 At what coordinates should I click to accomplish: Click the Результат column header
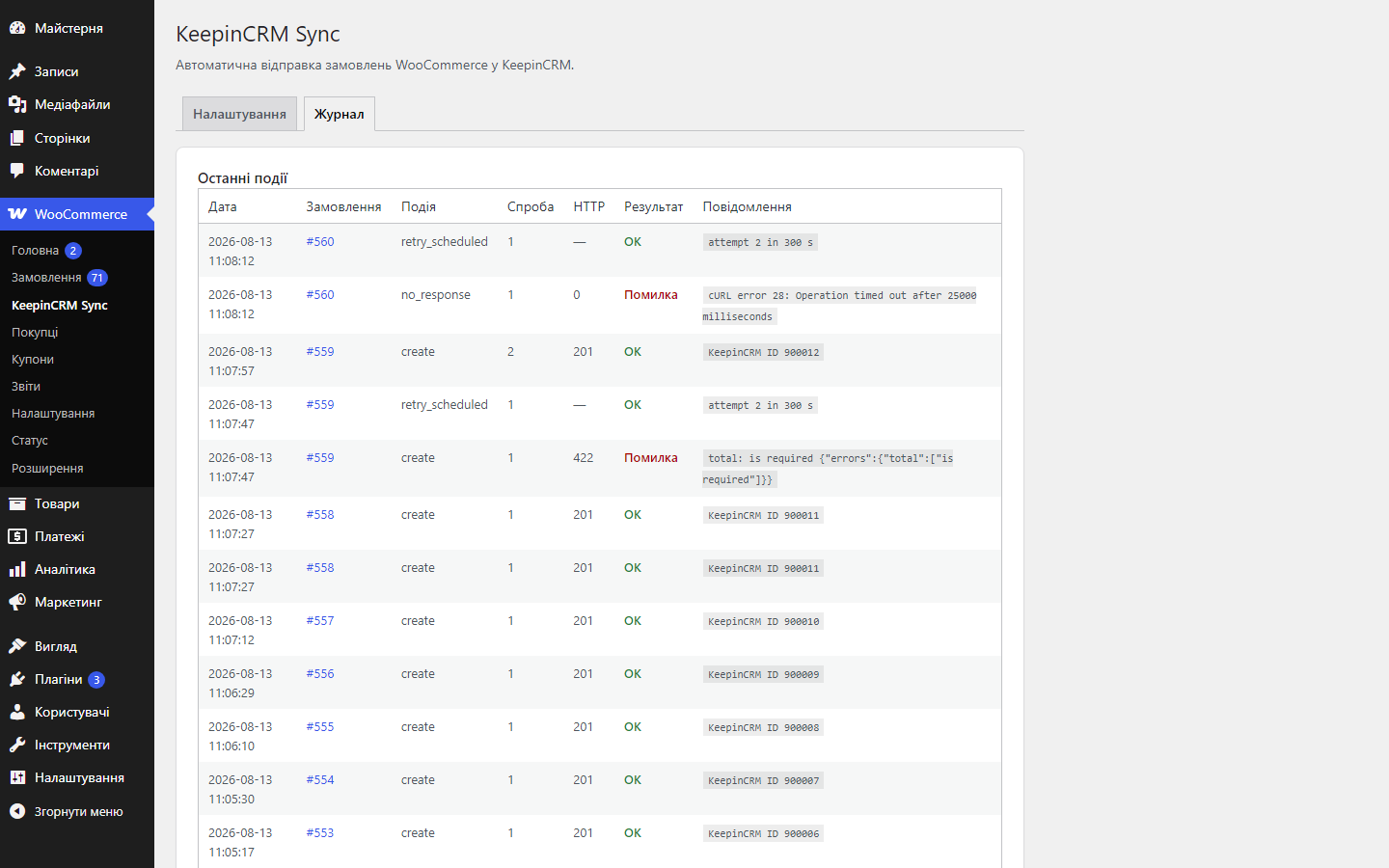(x=653, y=206)
